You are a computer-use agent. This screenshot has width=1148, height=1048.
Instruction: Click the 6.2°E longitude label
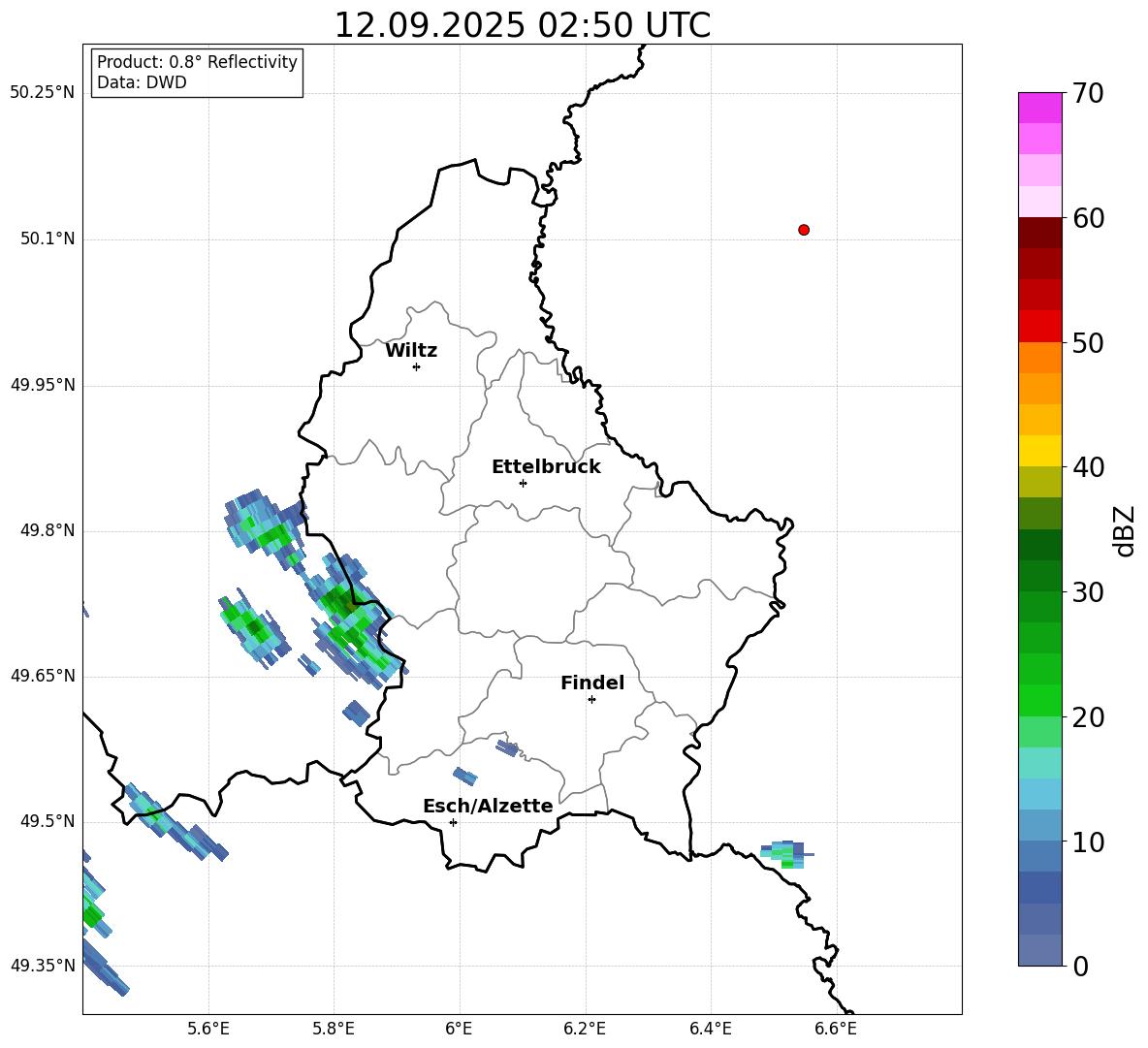pyautogui.click(x=585, y=1030)
